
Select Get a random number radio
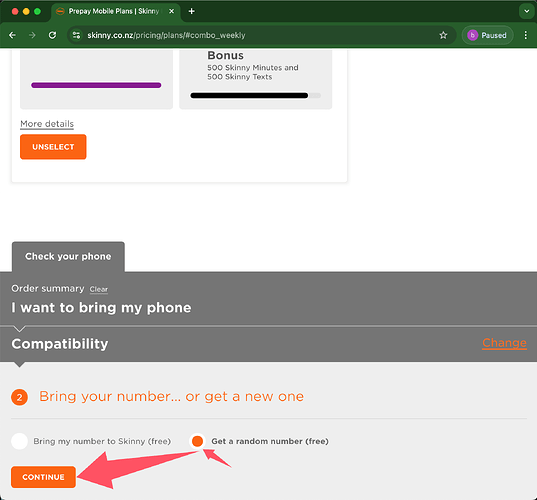tap(197, 441)
